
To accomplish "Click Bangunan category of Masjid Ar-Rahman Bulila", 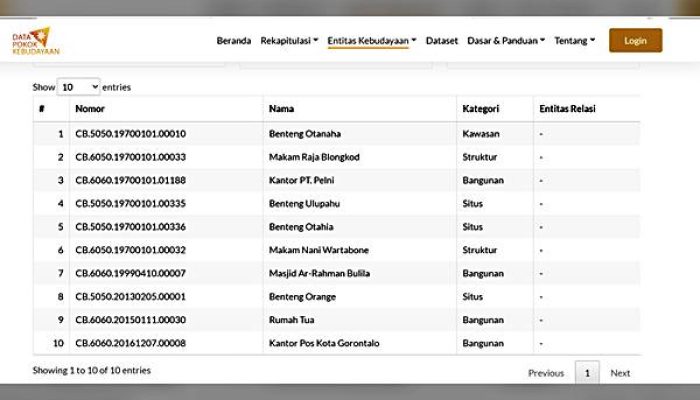I will point(483,273).
